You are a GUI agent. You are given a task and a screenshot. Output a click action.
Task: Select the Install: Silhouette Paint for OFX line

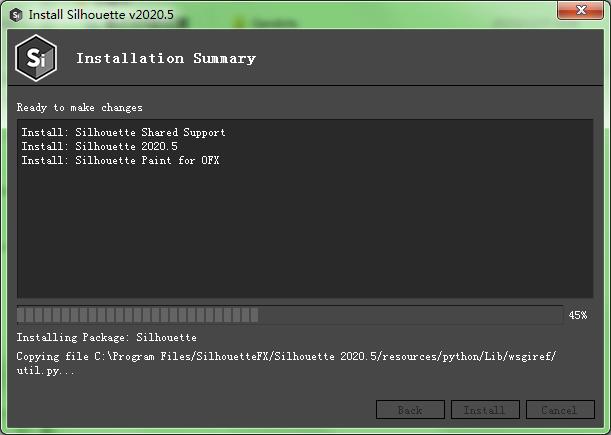[120, 160]
